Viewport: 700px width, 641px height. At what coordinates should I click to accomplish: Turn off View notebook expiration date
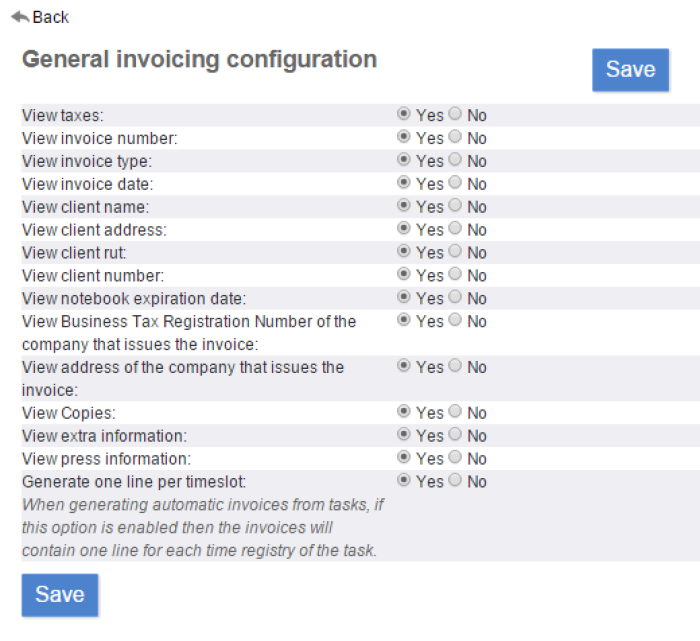pyautogui.click(x=456, y=297)
